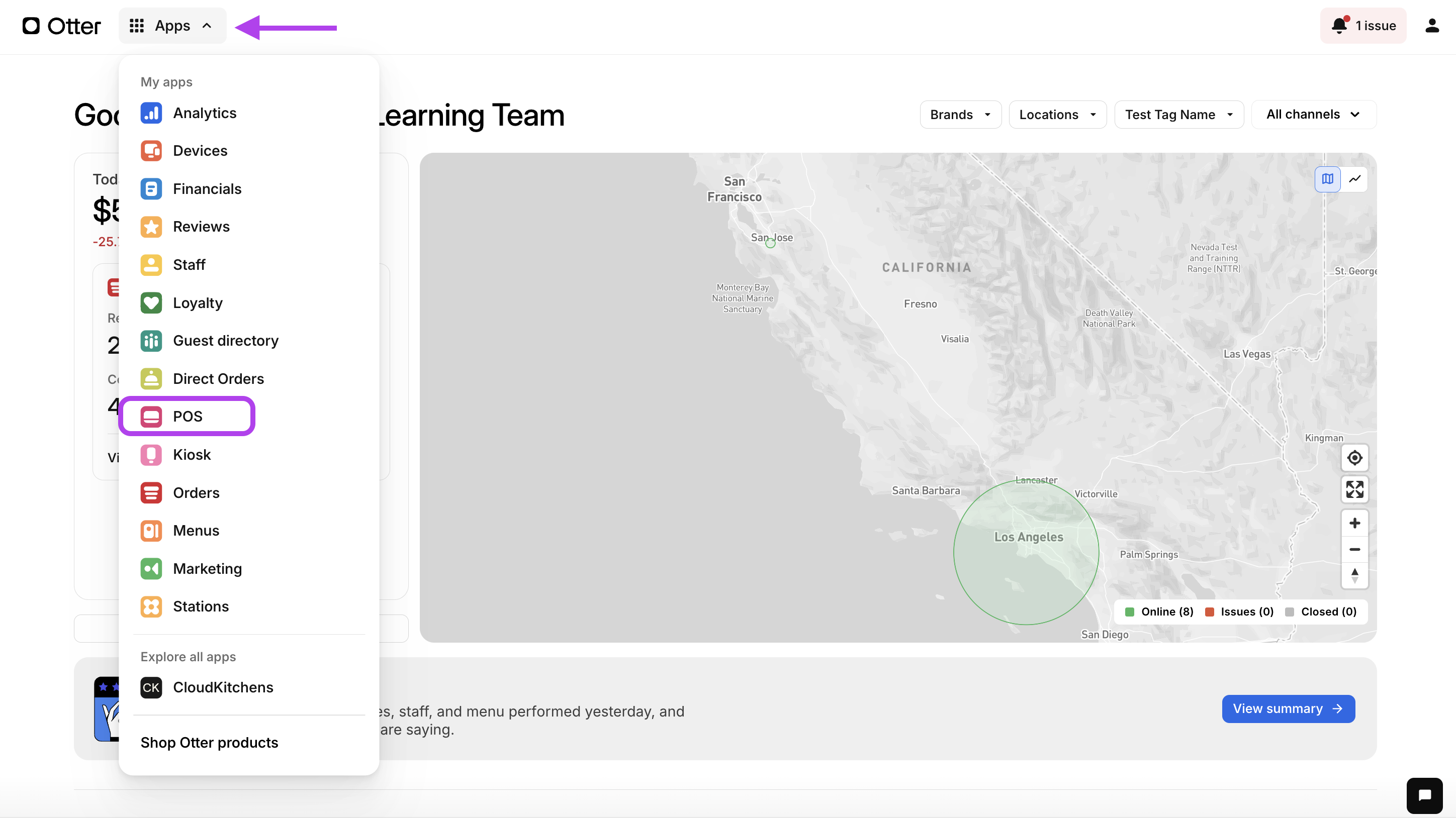Expand the Brands filter dropdown
The height and width of the screenshot is (818, 1456).
[960, 115]
